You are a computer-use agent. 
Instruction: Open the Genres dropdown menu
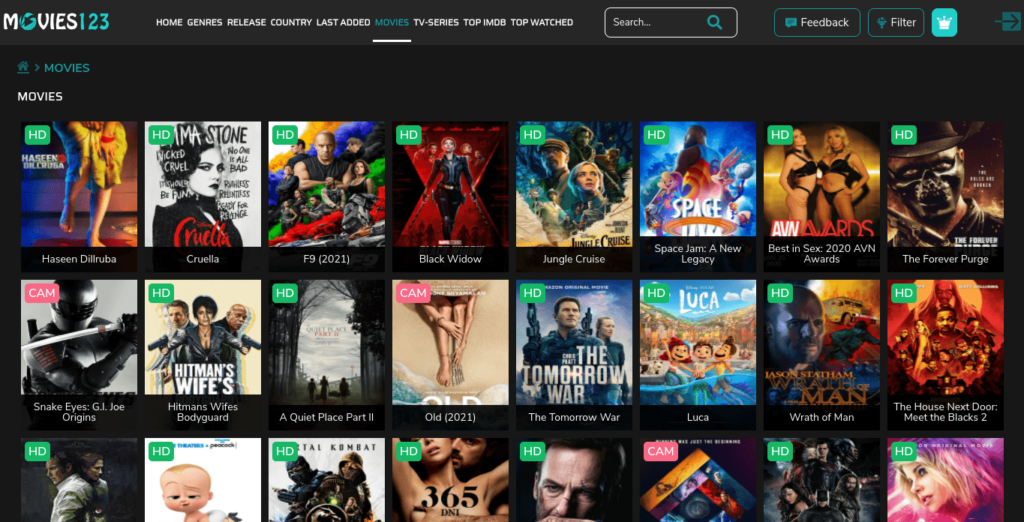205,22
